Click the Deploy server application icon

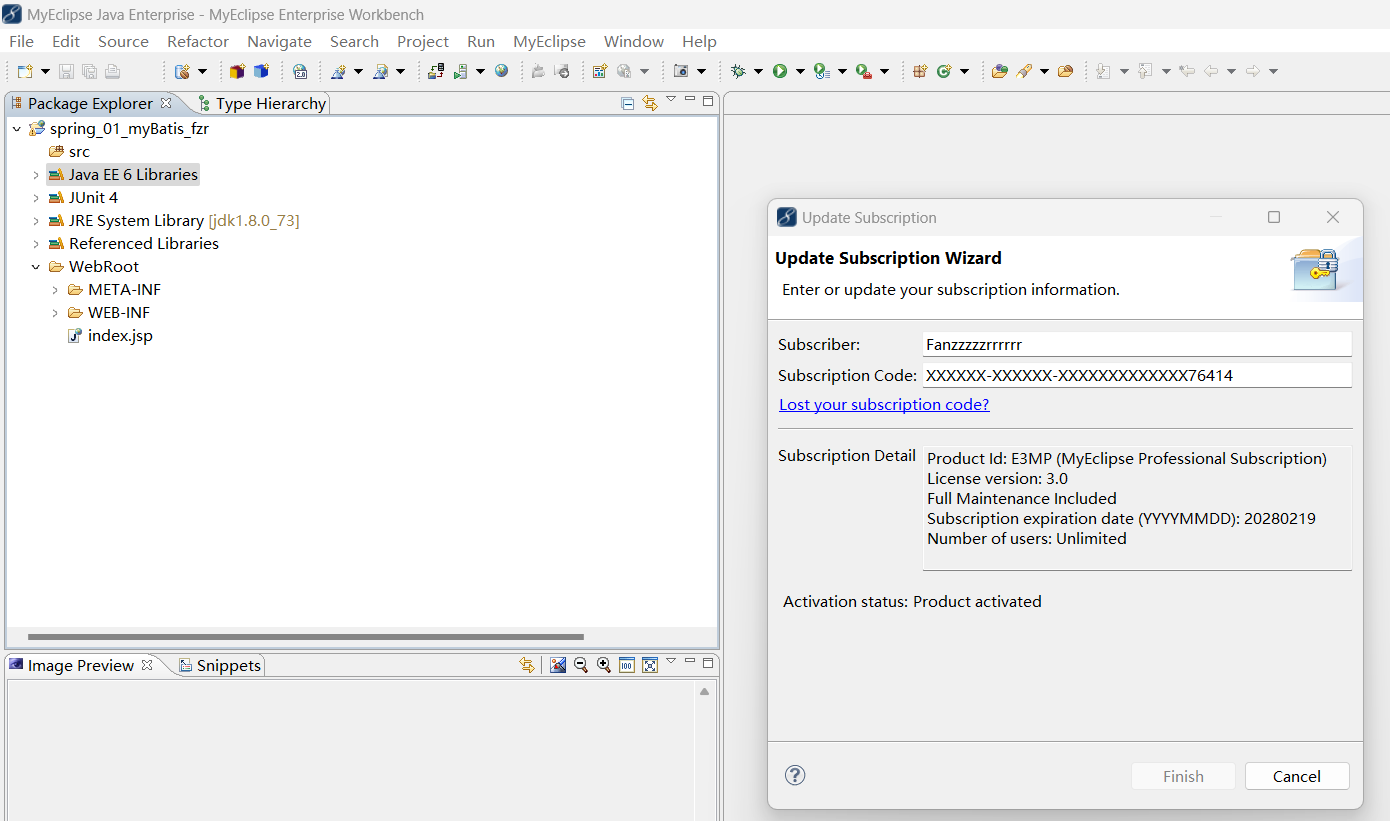pos(436,71)
